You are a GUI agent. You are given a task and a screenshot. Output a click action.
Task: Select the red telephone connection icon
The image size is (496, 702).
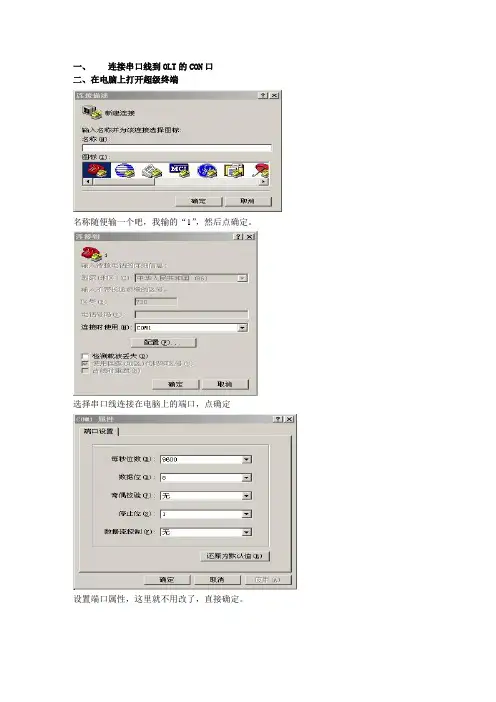[96, 170]
